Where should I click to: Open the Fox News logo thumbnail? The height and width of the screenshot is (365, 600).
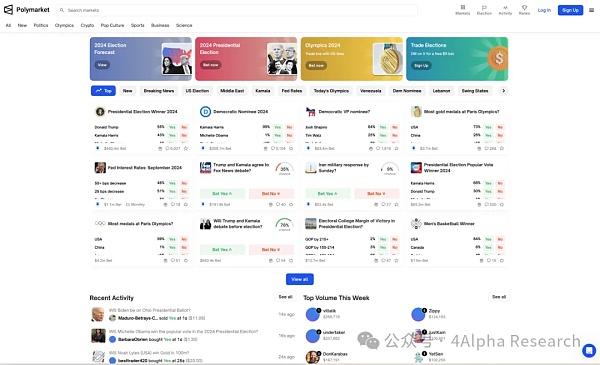point(205,168)
